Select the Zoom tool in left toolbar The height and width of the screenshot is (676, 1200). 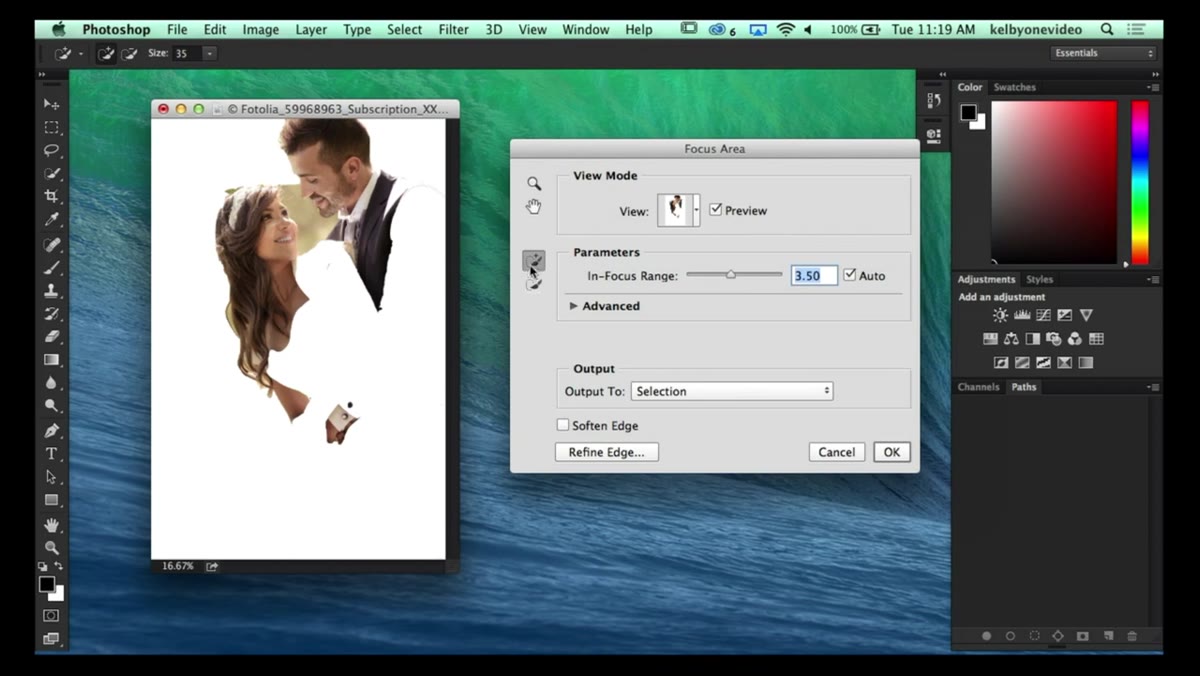[x=51, y=547]
